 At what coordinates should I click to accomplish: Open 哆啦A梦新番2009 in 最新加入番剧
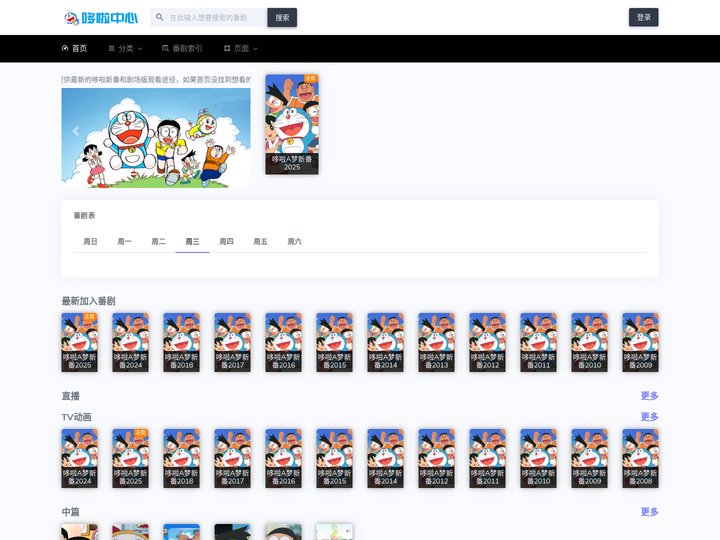[x=640, y=342]
